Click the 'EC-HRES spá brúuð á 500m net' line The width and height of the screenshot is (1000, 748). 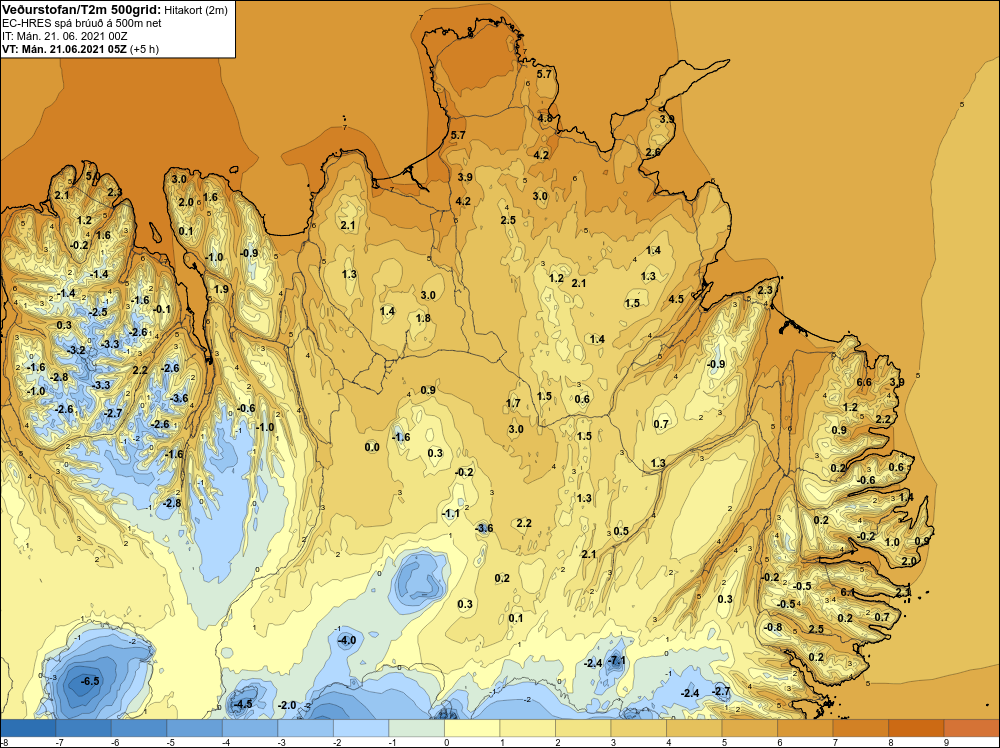(x=82, y=23)
